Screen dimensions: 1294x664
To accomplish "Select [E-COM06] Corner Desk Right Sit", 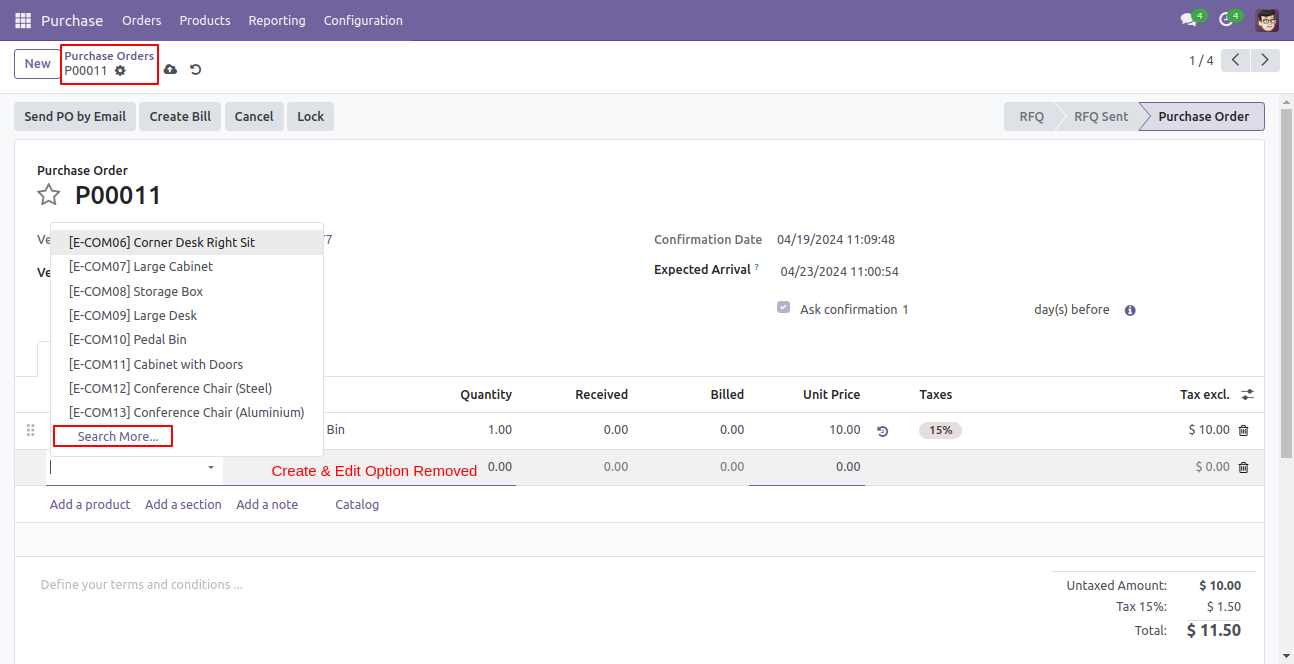I will (x=187, y=242).
